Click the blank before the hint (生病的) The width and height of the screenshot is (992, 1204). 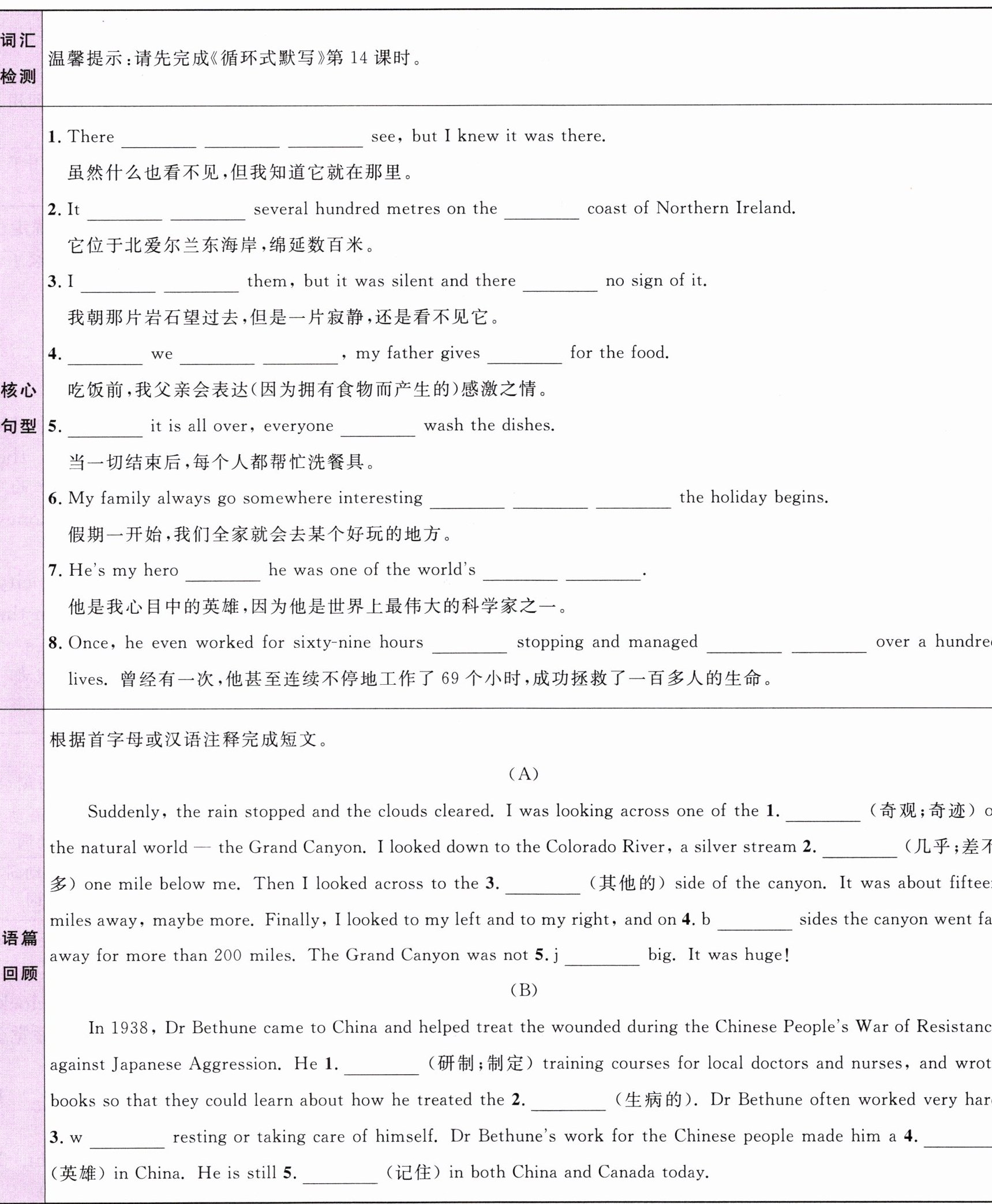[568, 1102]
